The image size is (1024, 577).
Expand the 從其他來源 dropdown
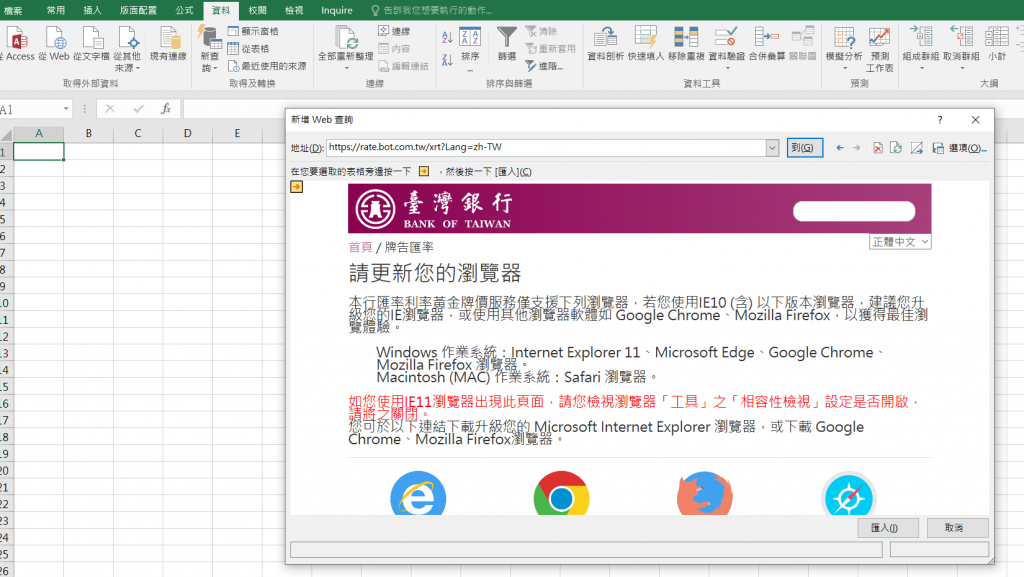(x=127, y=68)
